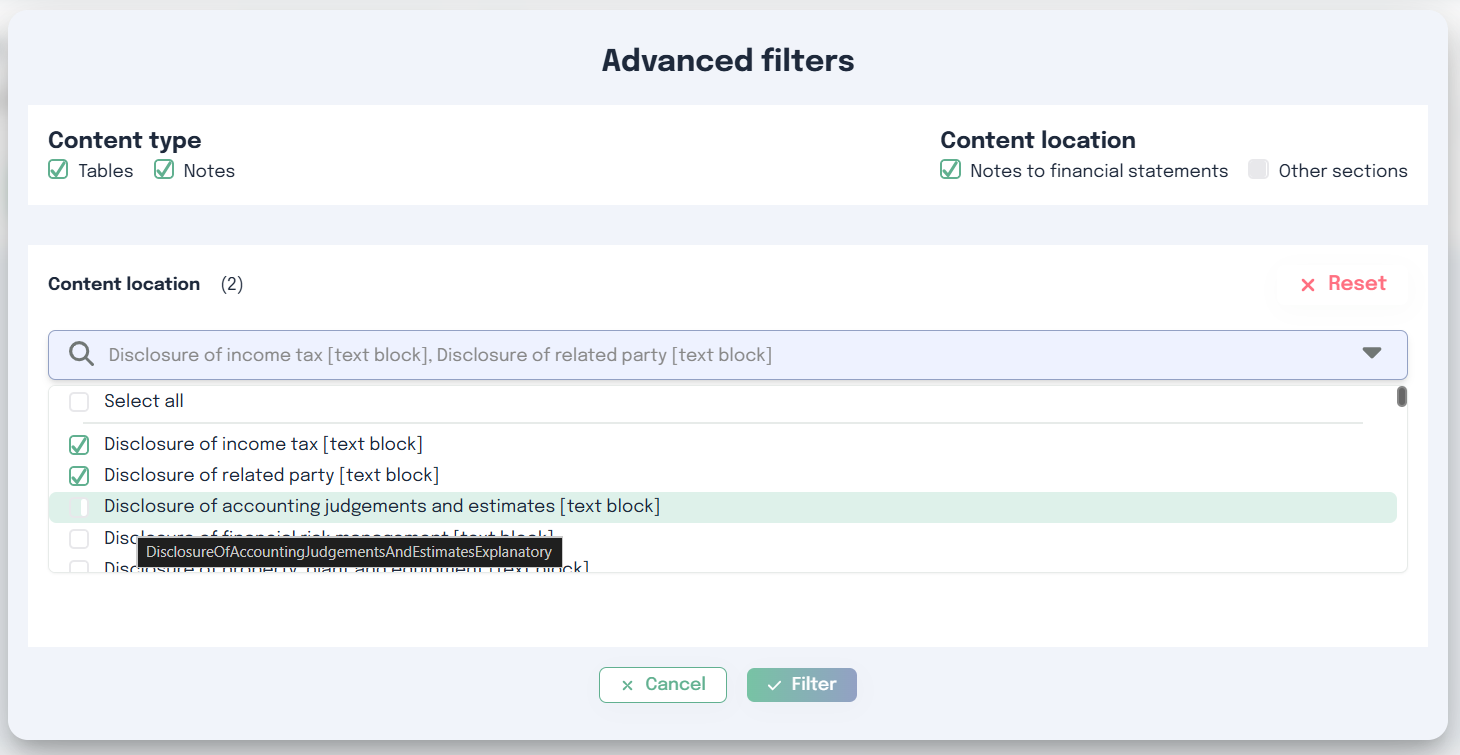The image size is (1460, 755).
Task: Uncheck Disclosure of income tax checkbox
Action: coord(79,445)
